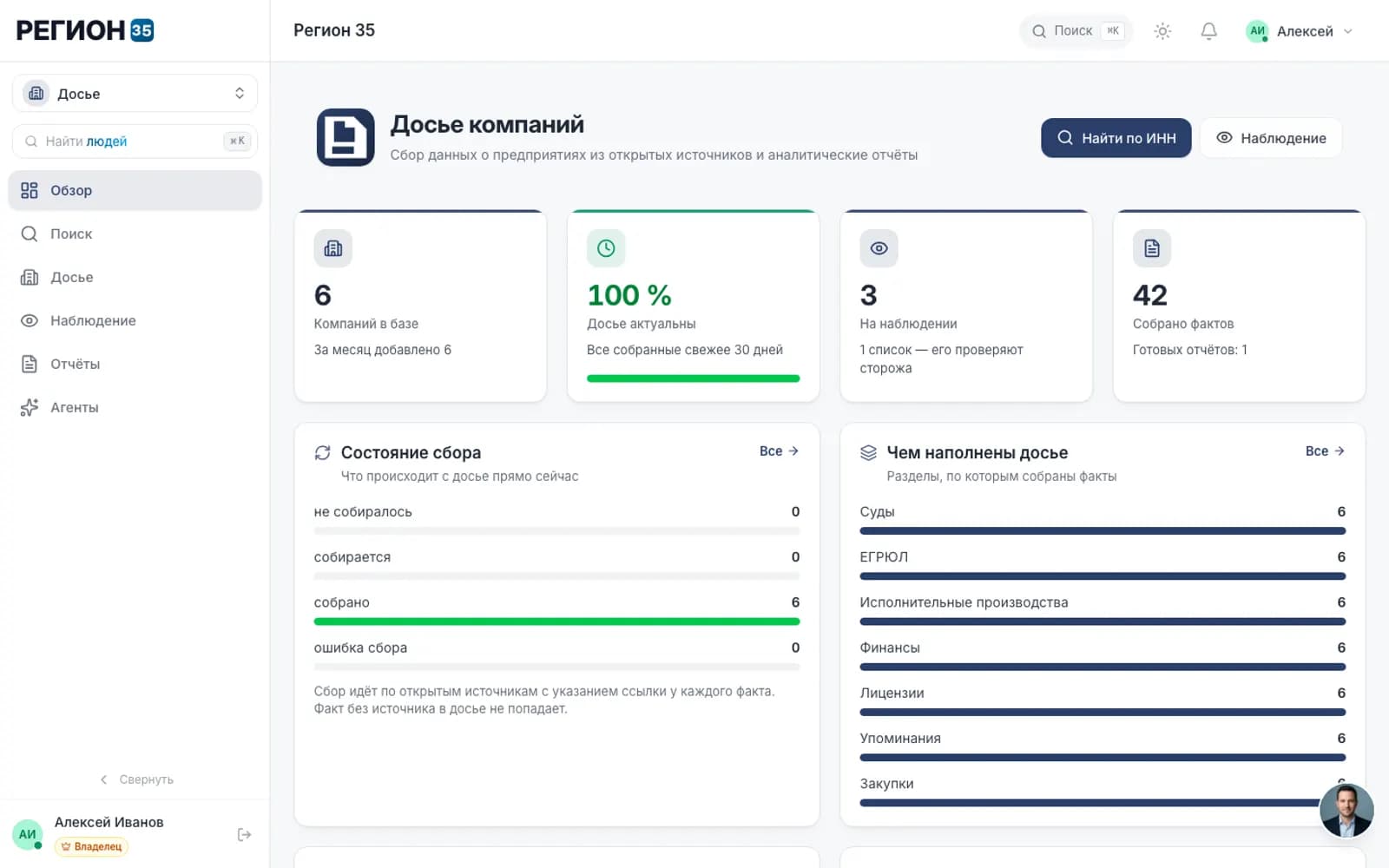Image resolution: width=1389 pixels, height=868 pixels.
Task: Click the clock icon on Досье актуальны card
Action: click(x=606, y=248)
